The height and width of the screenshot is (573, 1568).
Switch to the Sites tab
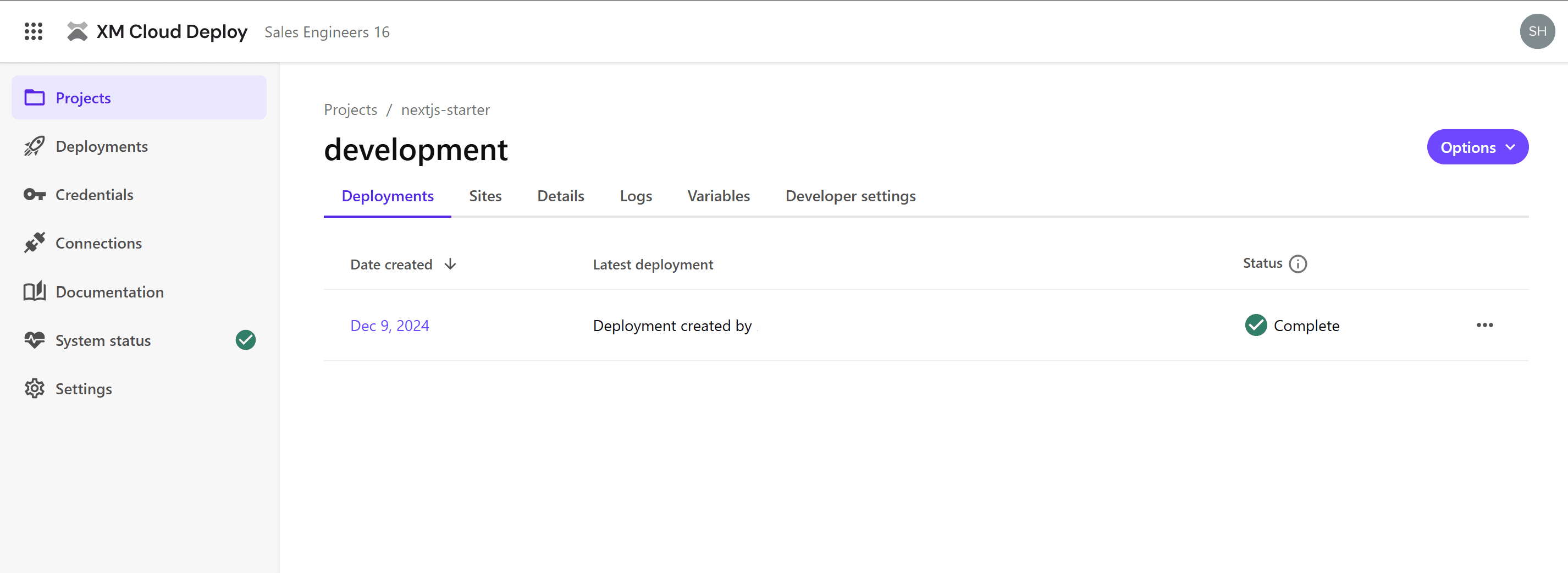click(484, 196)
